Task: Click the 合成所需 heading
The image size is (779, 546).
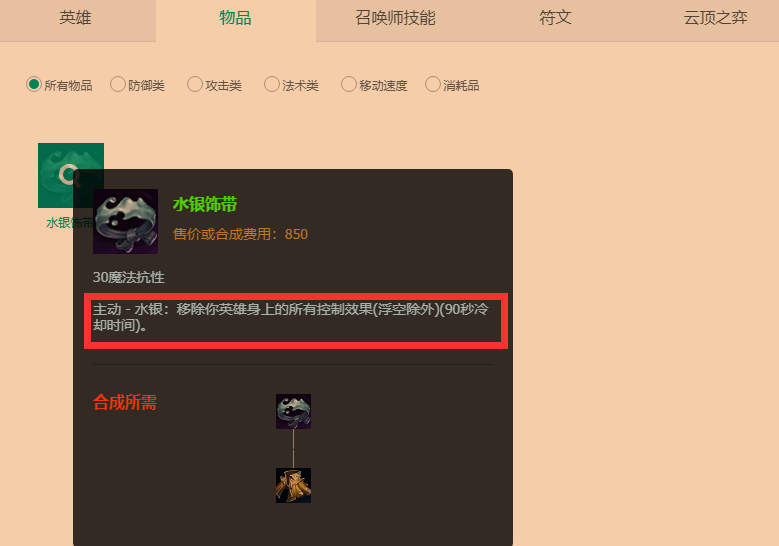Action: click(125, 402)
